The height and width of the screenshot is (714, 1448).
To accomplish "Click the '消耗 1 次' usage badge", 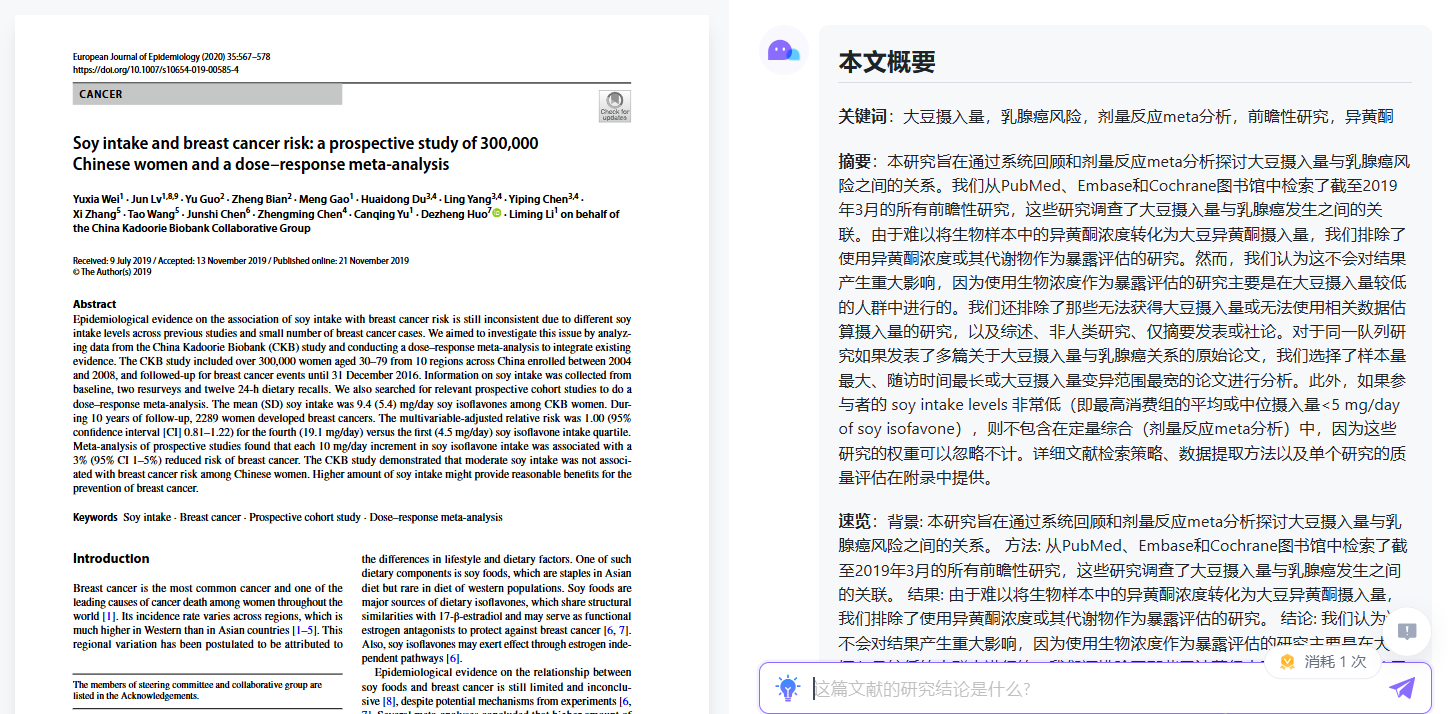I will pyautogui.click(x=1323, y=662).
